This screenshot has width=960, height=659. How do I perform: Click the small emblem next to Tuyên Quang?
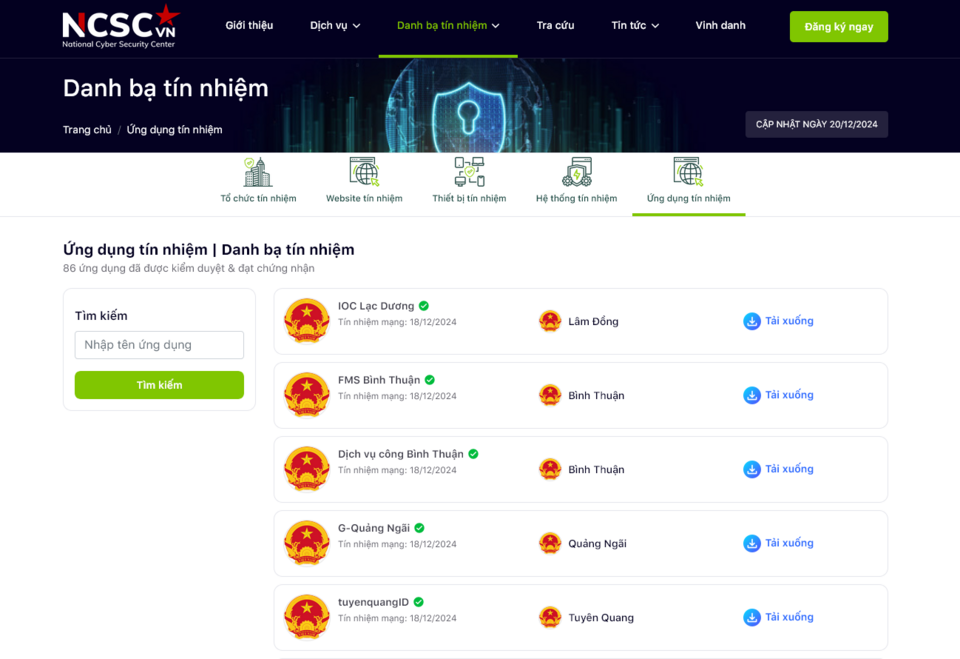coord(550,617)
